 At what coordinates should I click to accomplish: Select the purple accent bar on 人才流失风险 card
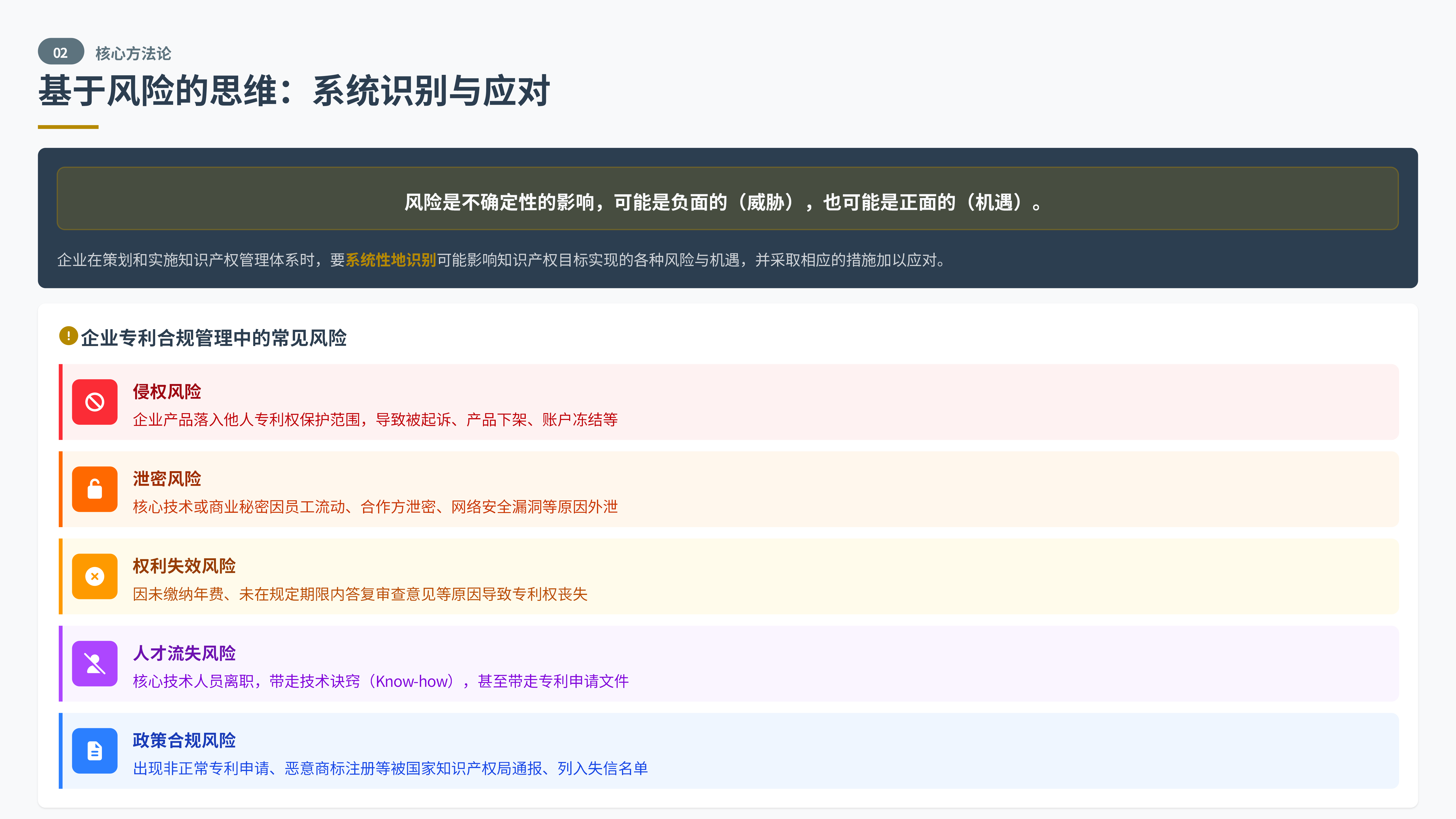pyautogui.click(x=61, y=664)
